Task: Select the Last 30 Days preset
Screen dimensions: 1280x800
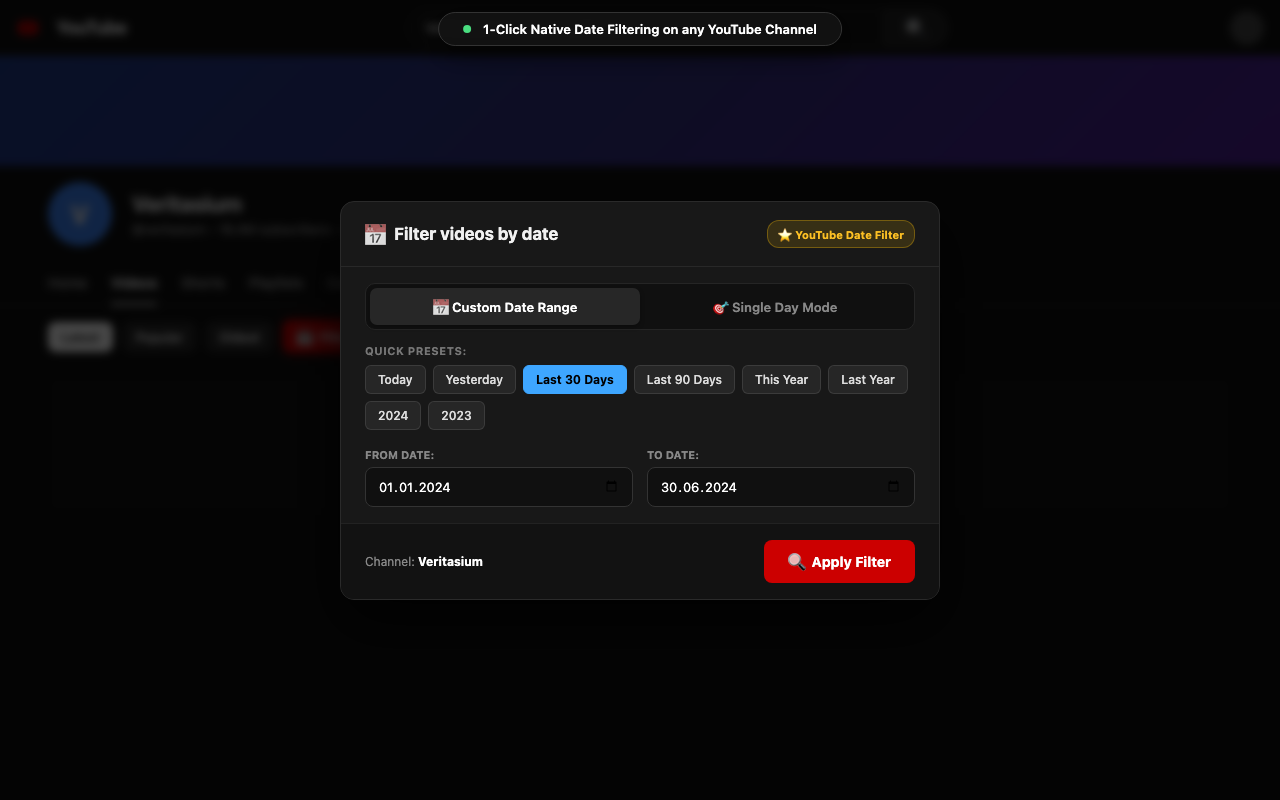Action: [x=575, y=380]
